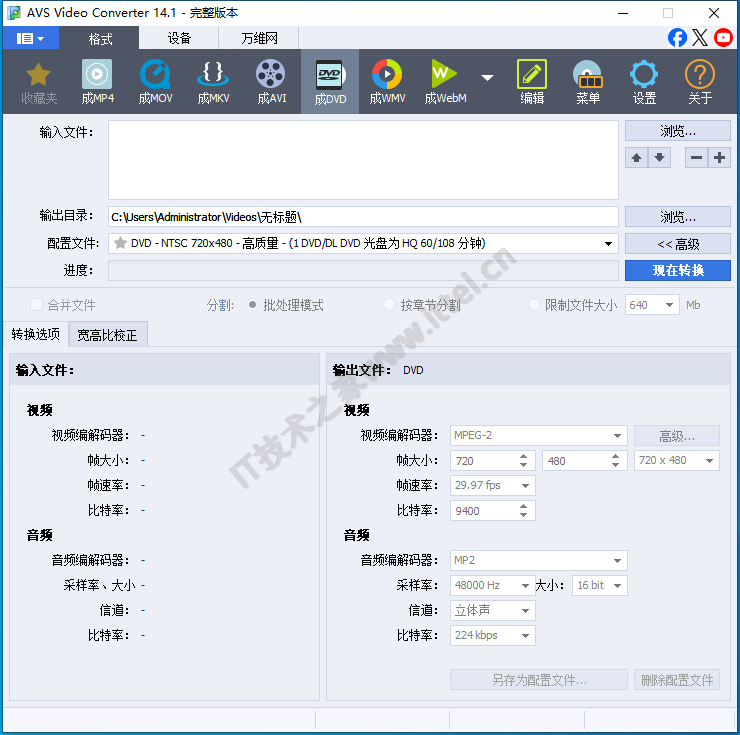Click 删除配置文件 button
The image size is (740, 735).
pyautogui.click(x=677, y=680)
